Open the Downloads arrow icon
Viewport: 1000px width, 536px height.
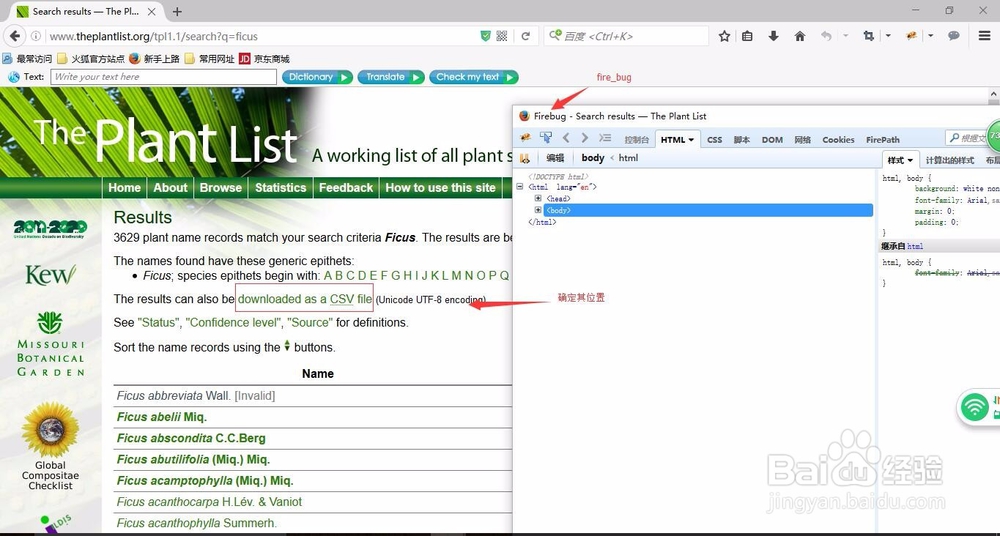pos(774,36)
